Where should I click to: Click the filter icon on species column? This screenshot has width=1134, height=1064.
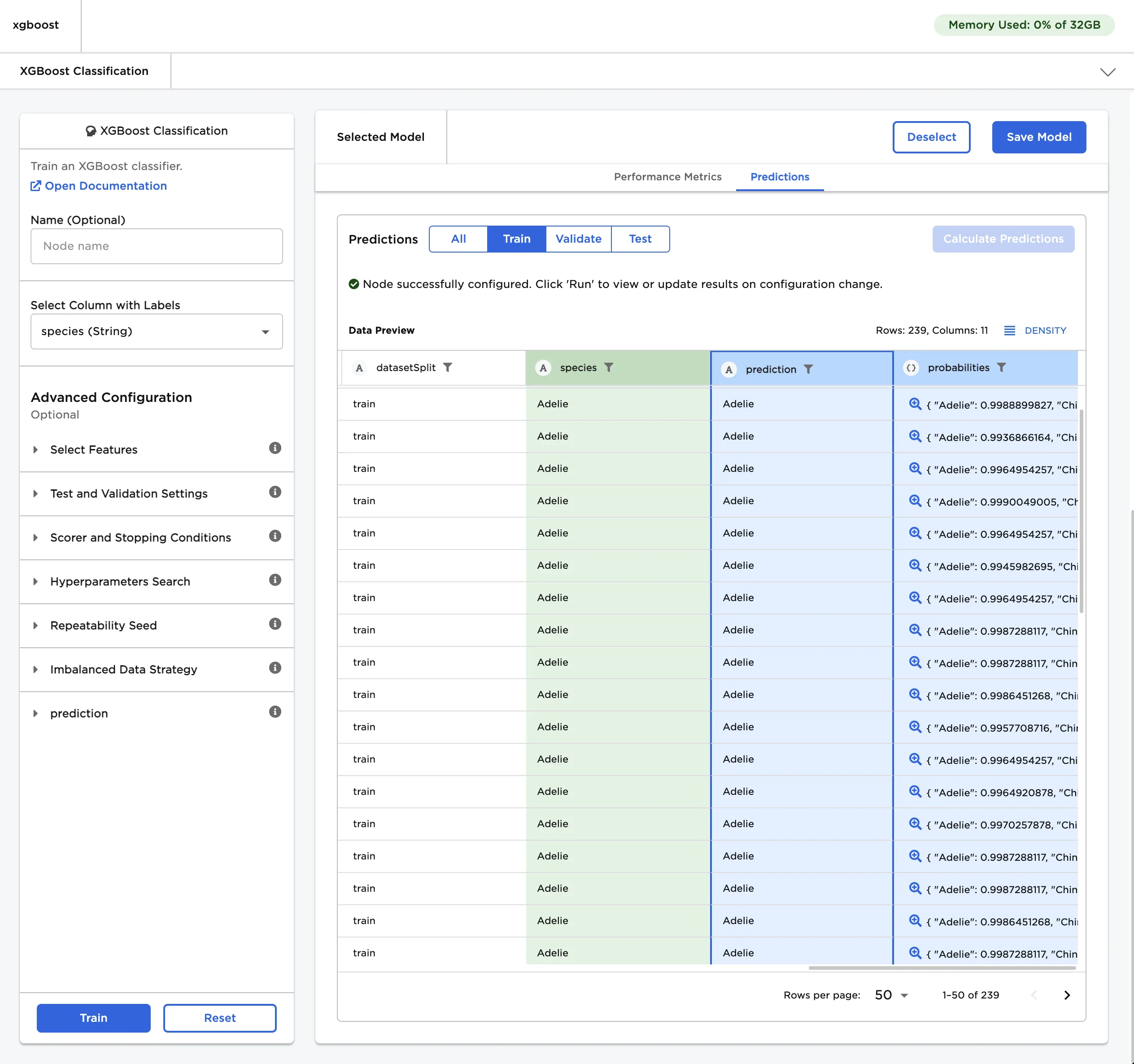click(x=609, y=367)
